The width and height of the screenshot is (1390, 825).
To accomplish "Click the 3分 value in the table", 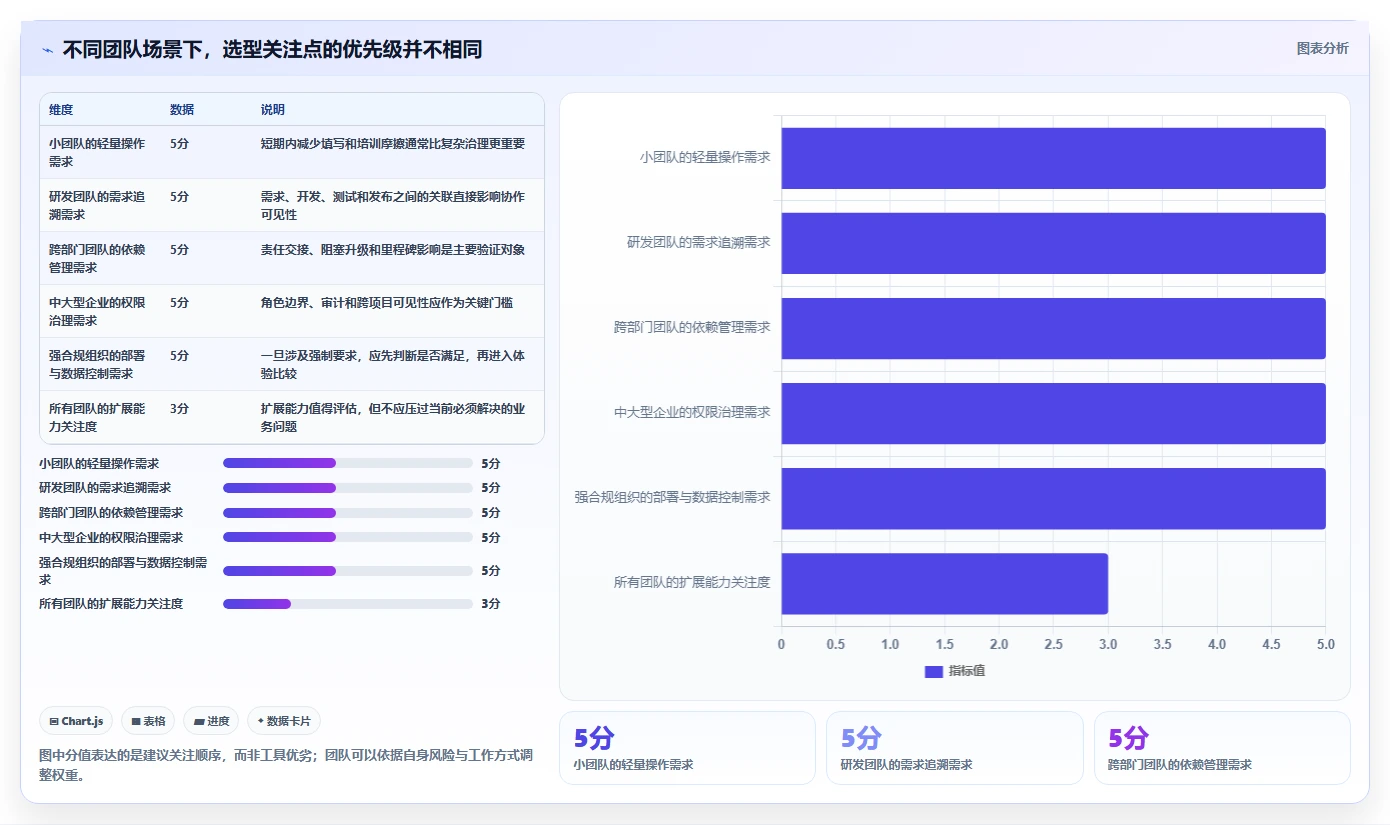I will [x=179, y=408].
